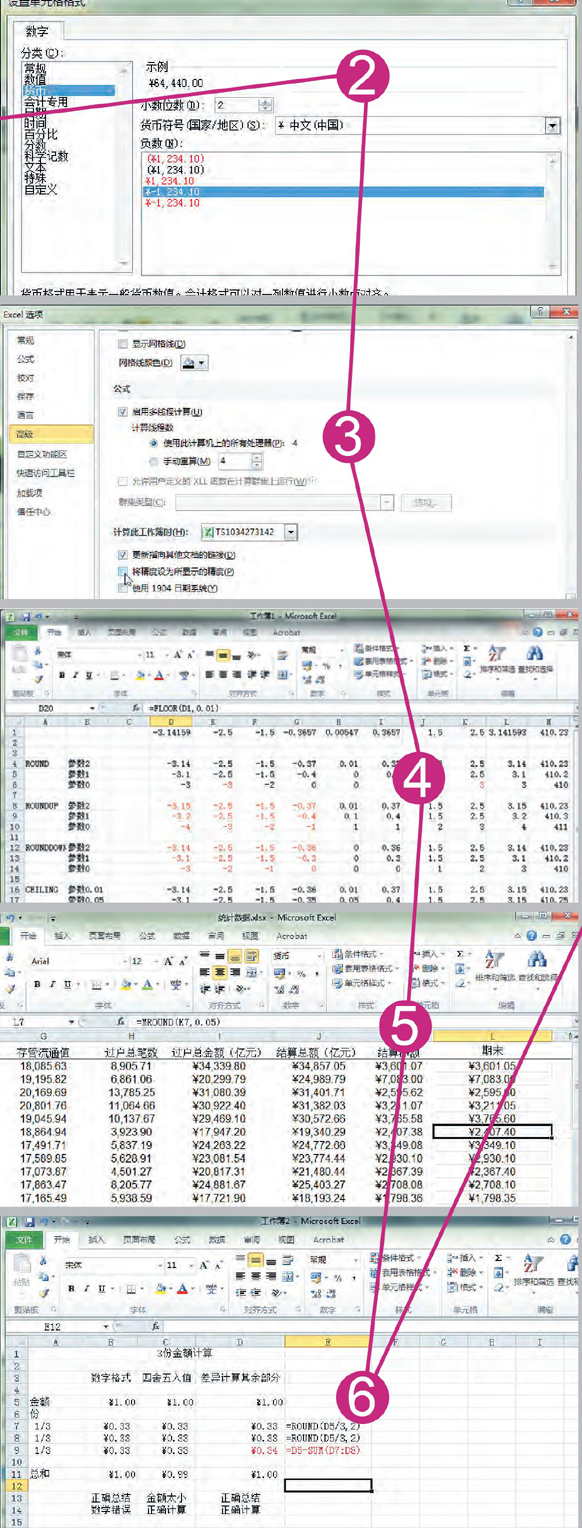Click font color A in 工作簿1 window
Viewport: 582px width, 1528px height.
point(157,675)
